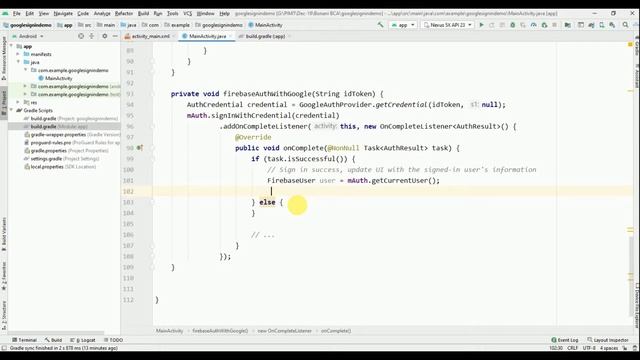Run the app with green play button
The image size is (640, 360).
[x=482, y=25]
